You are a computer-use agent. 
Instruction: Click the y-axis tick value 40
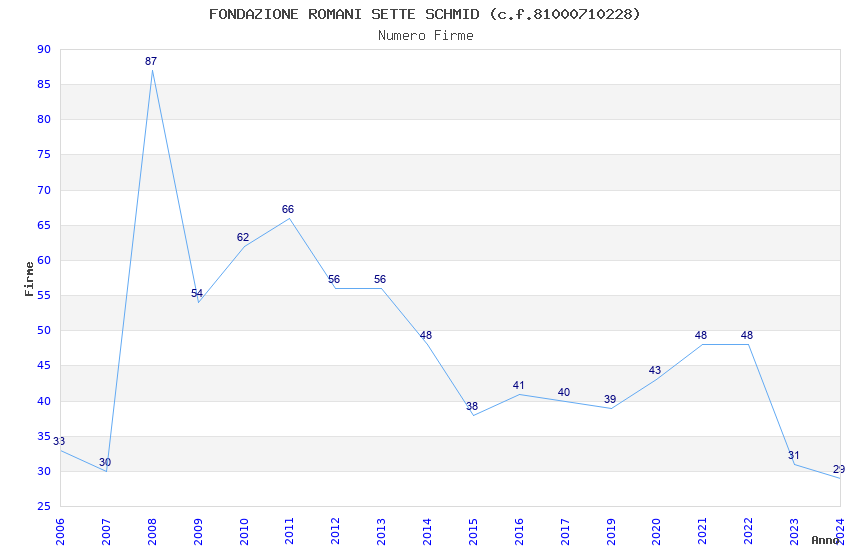(44, 402)
